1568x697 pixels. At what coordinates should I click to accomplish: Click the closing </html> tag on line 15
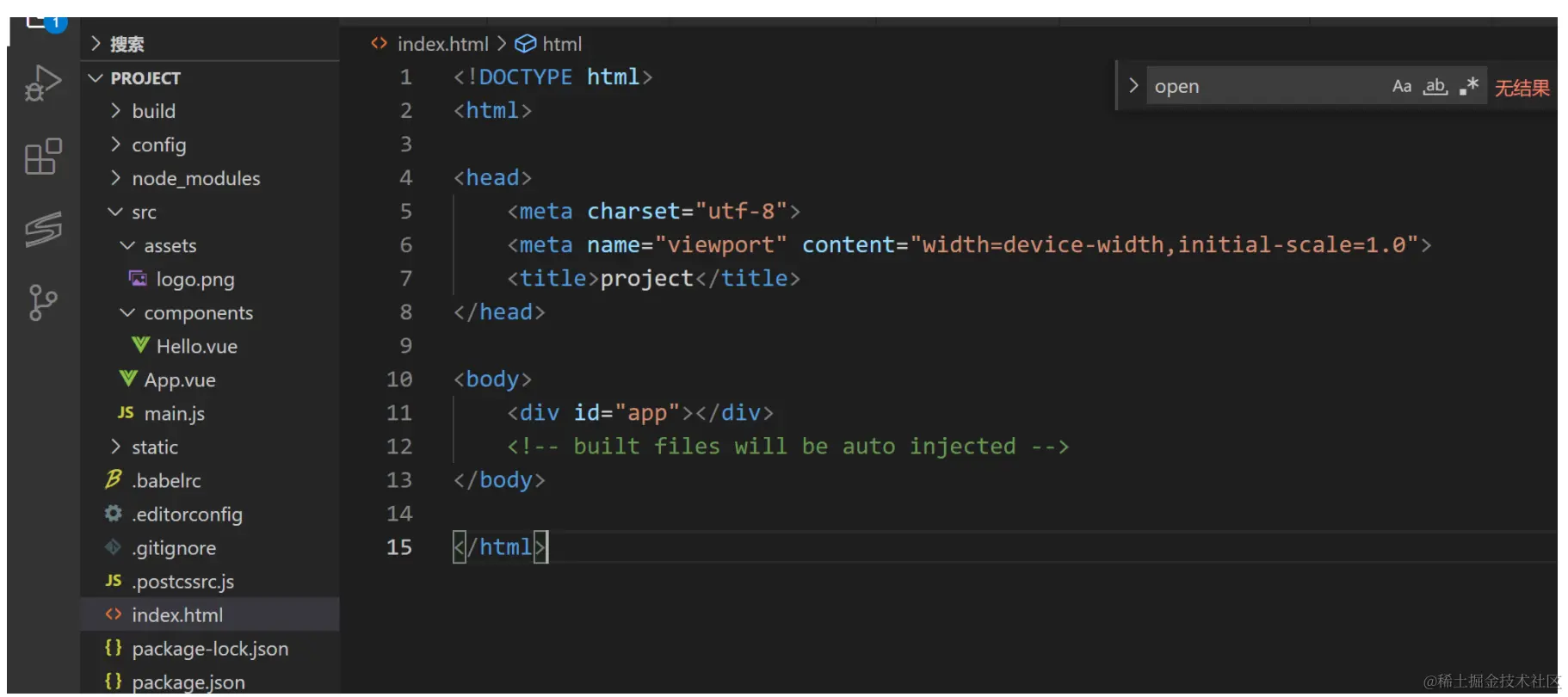(x=500, y=546)
